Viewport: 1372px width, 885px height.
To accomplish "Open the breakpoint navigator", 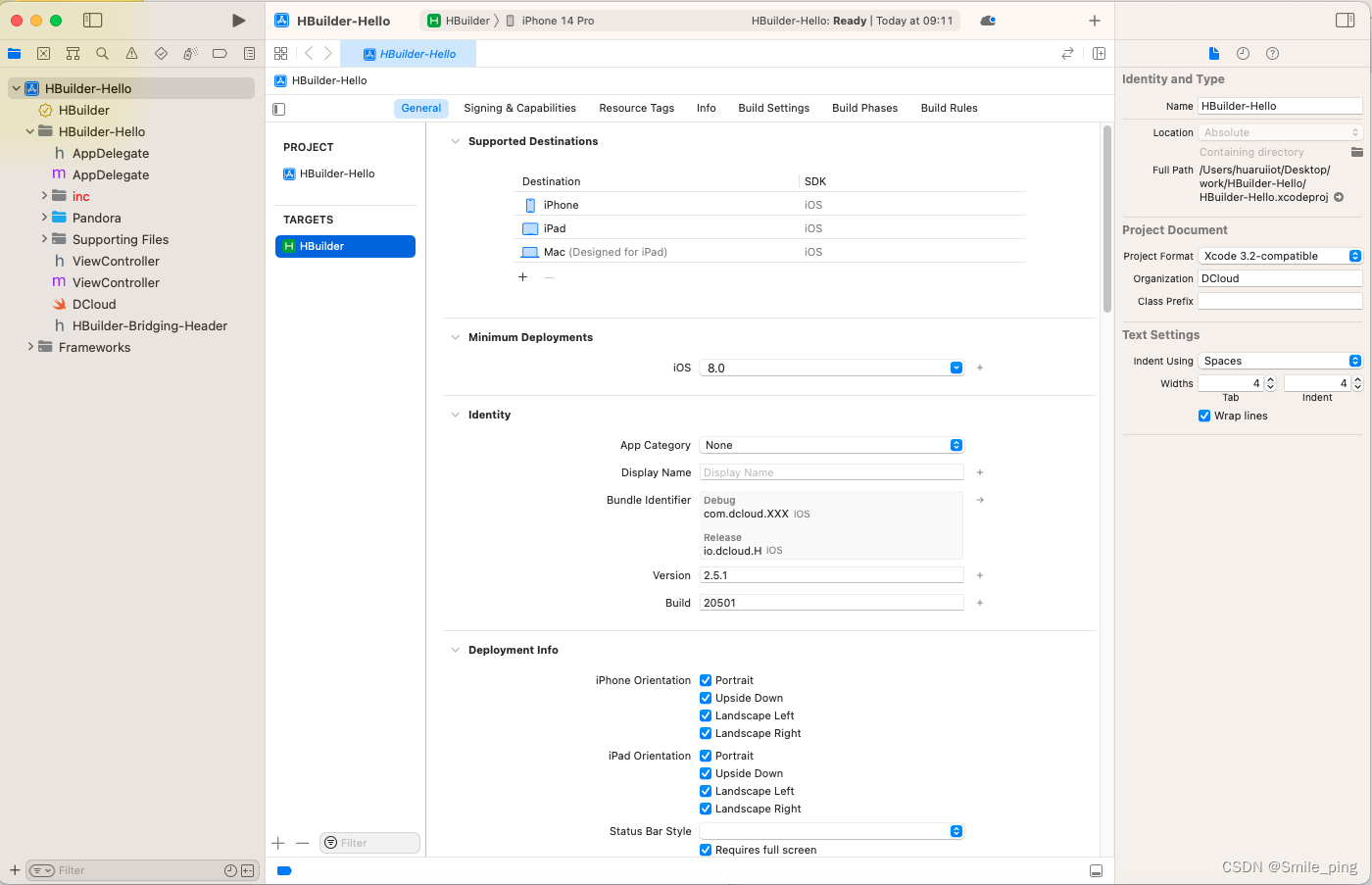I will coord(220,54).
